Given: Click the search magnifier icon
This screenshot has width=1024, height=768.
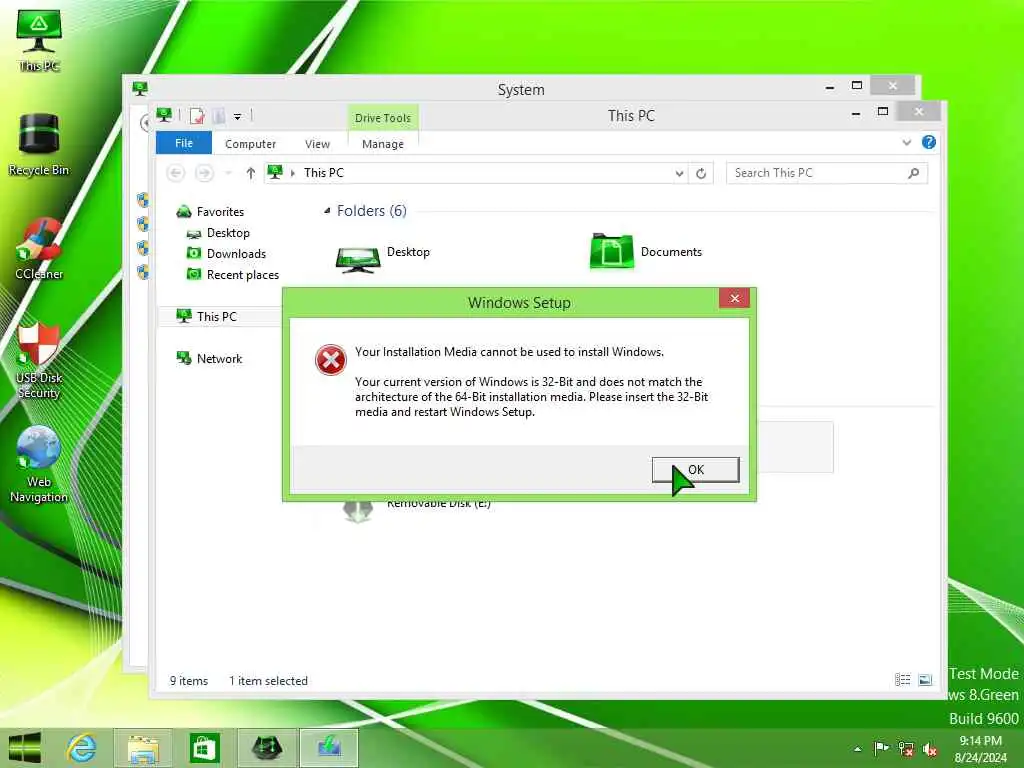Looking at the screenshot, I should 914,172.
